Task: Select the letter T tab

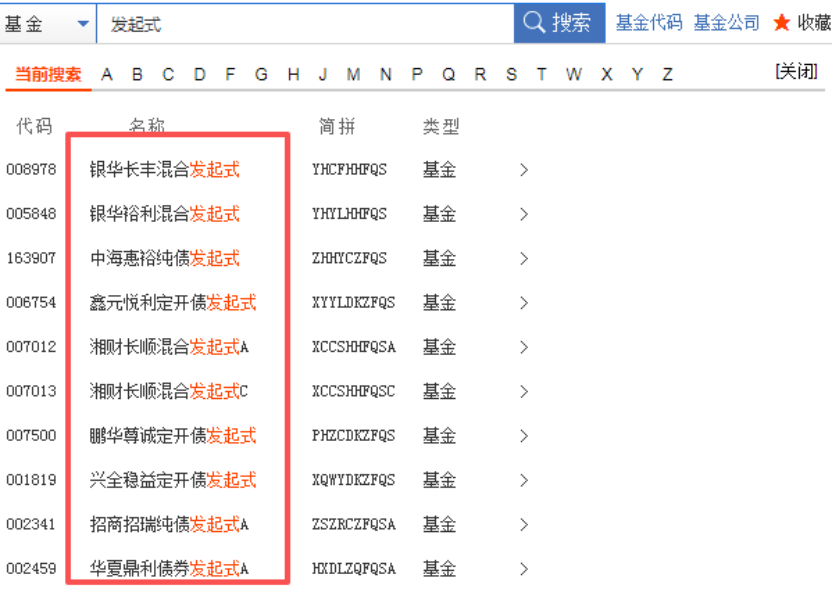Action: click(x=542, y=74)
